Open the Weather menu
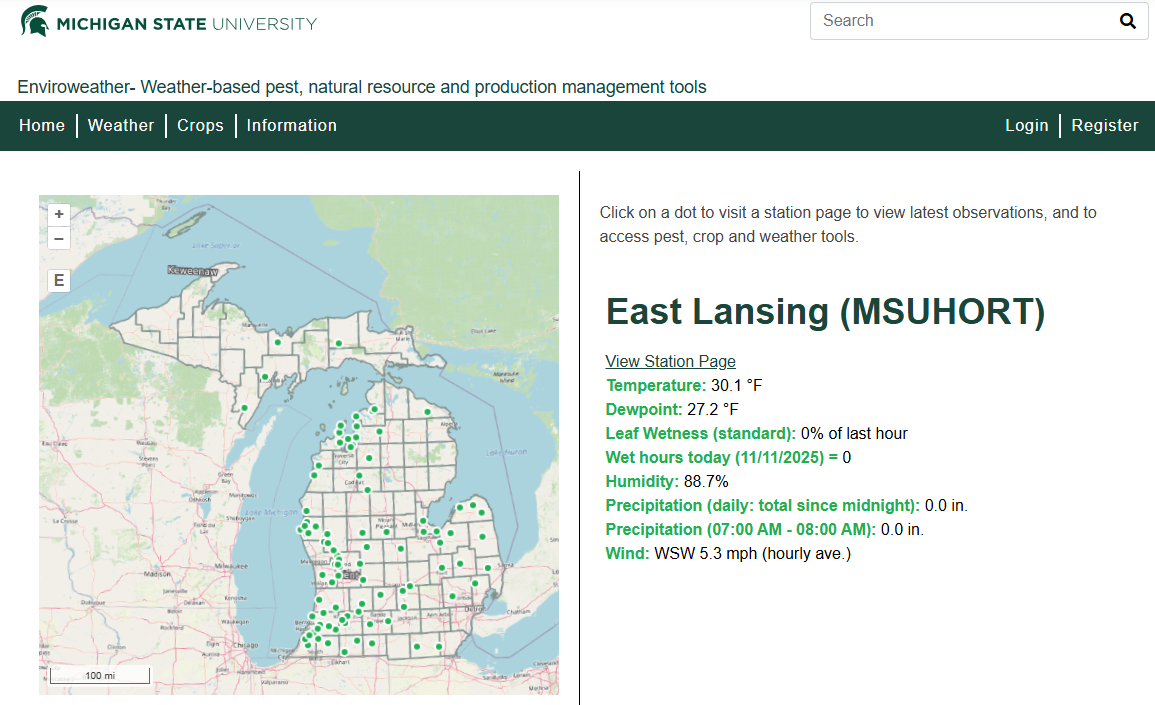 click(121, 125)
